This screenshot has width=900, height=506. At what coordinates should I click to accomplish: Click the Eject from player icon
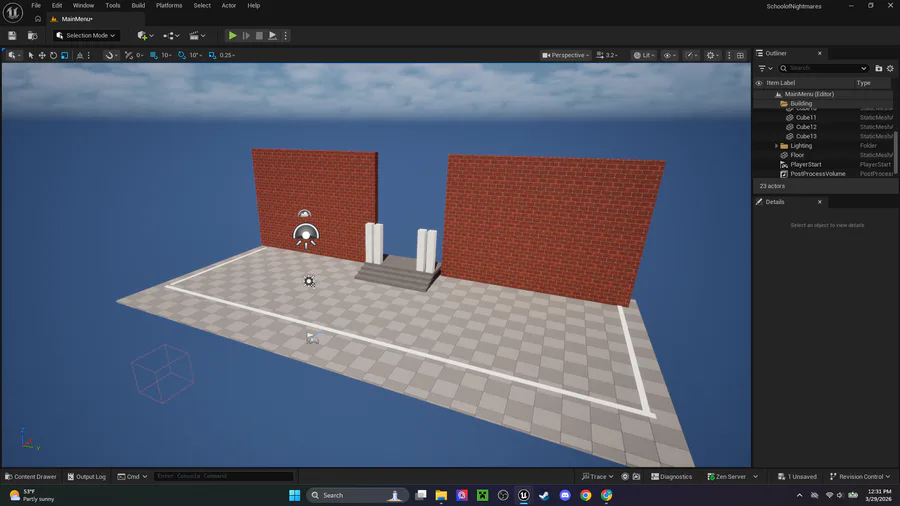pyautogui.click(x=273, y=36)
